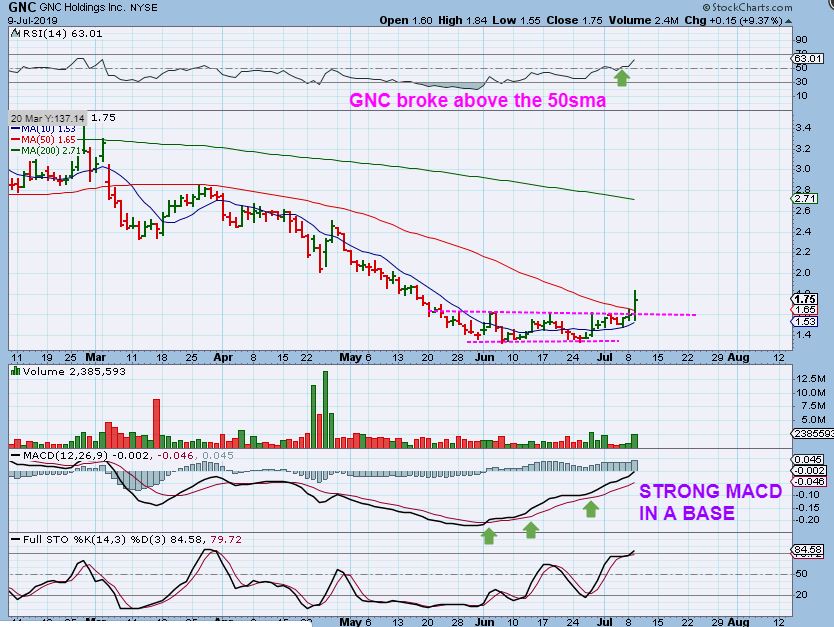Click the 3.4 price level on the right axis

pos(802,128)
